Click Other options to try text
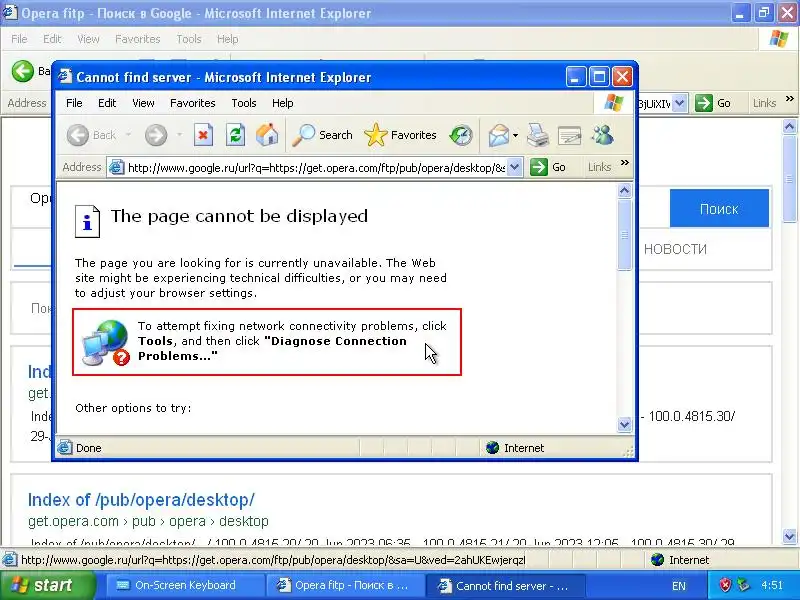The height and width of the screenshot is (600, 800). (133, 408)
